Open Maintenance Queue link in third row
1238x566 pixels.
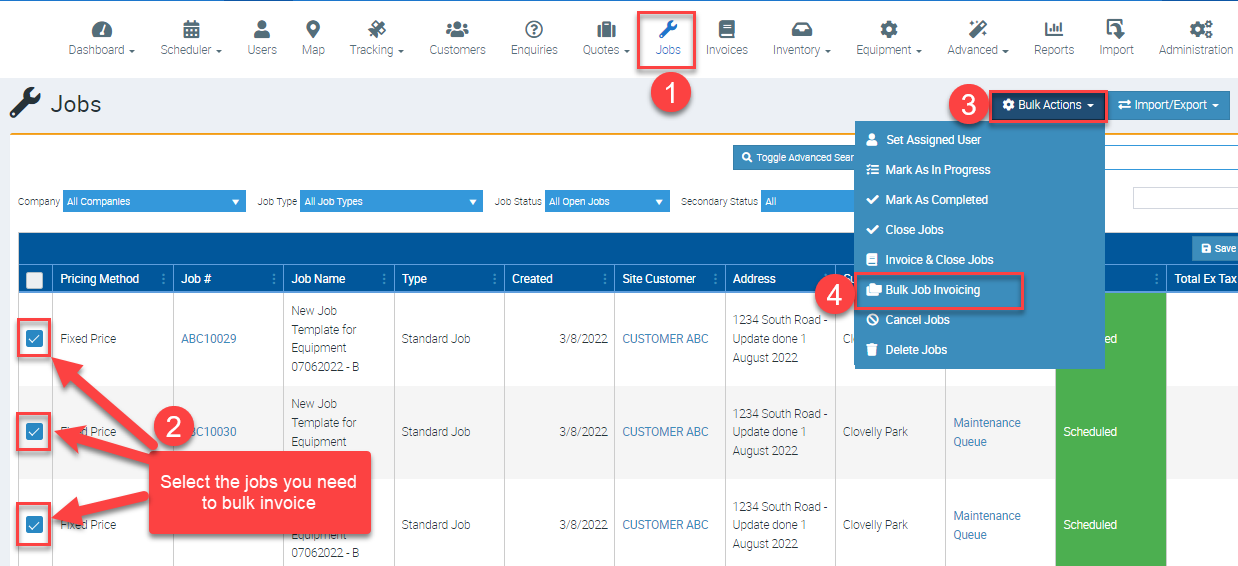[x=987, y=525]
